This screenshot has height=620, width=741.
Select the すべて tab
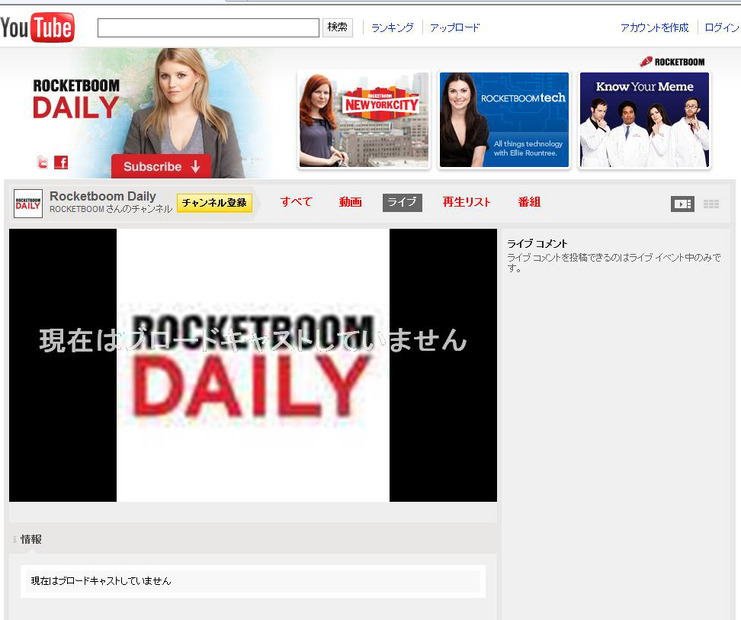296,202
